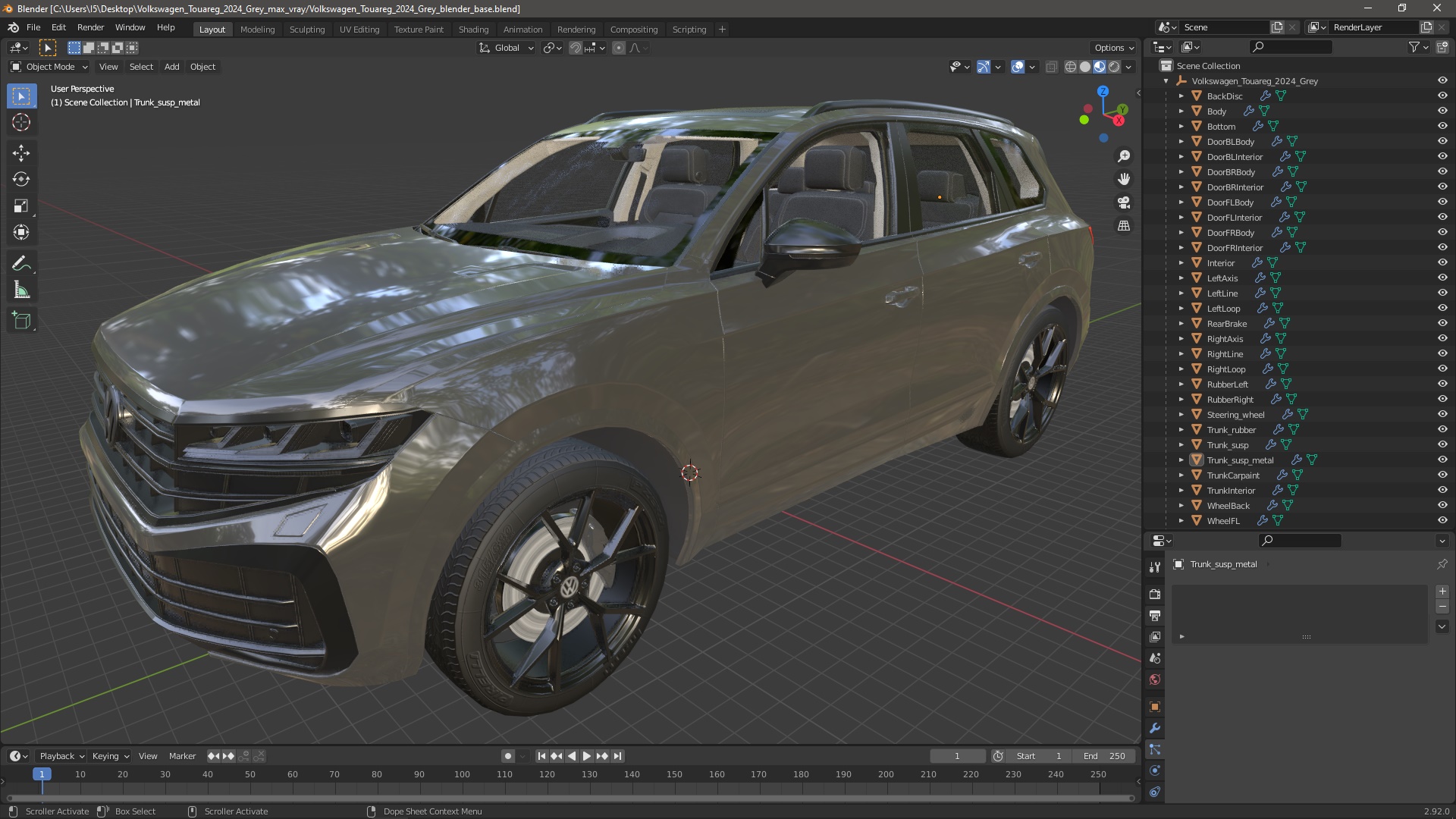Open the Global transform orientation dropdown
This screenshot has width=1456, height=819.
click(x=507, y=48)
